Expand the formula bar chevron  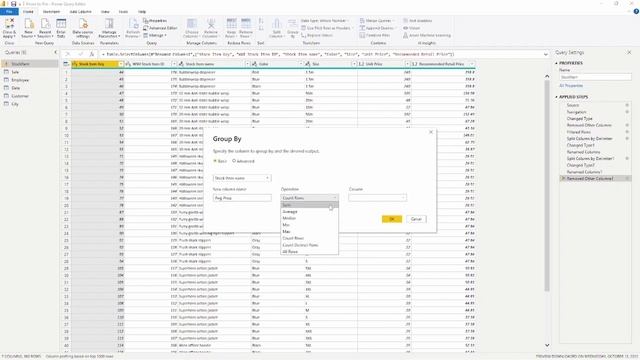(x=546, y=54)
